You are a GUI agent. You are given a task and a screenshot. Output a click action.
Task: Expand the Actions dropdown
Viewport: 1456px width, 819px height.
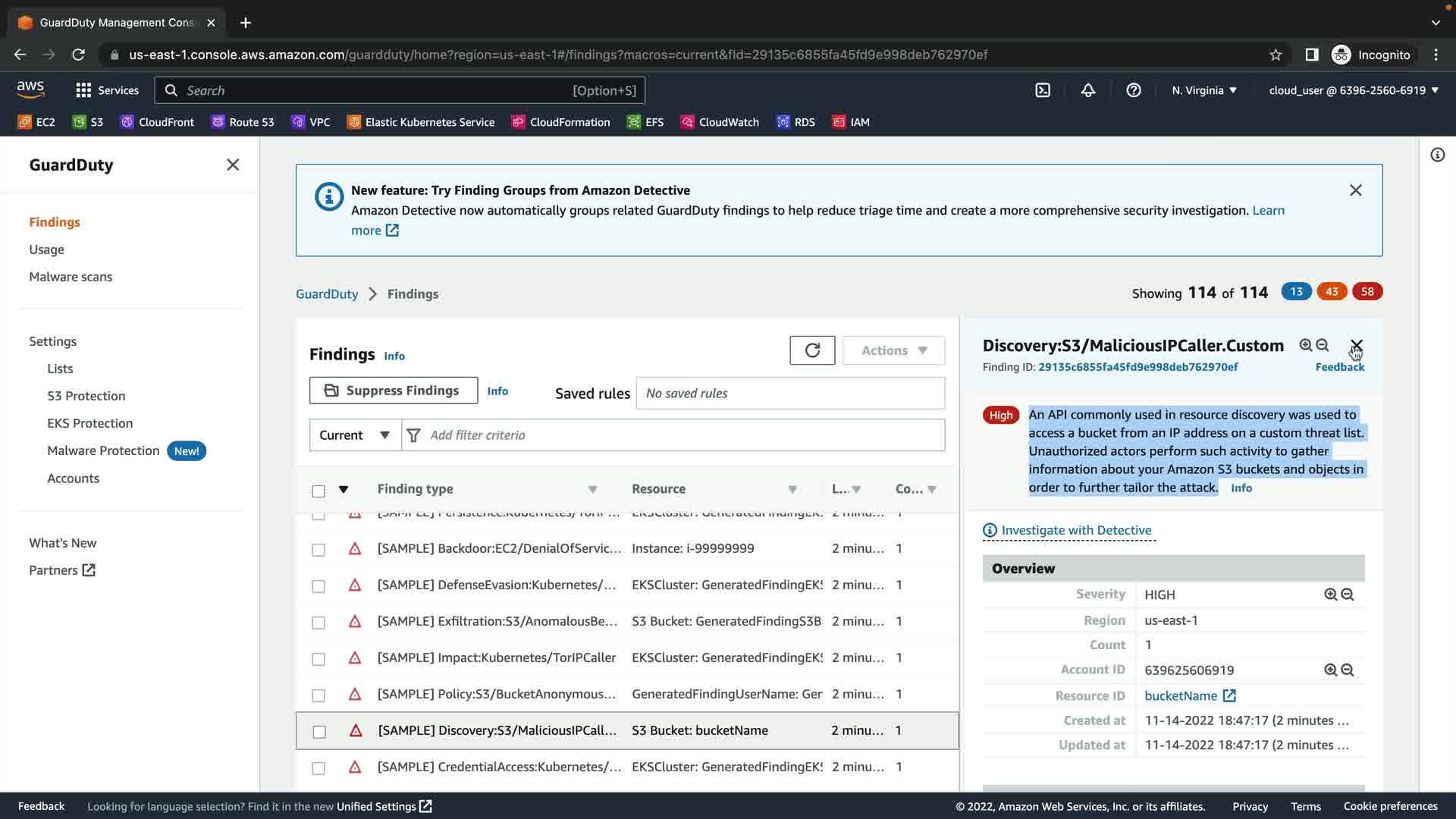pos(893,350)
